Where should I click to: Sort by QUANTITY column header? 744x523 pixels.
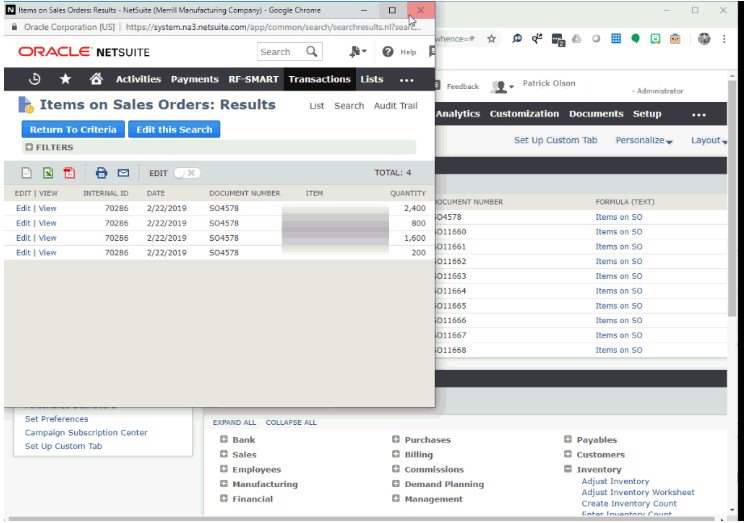pos(408,193)
